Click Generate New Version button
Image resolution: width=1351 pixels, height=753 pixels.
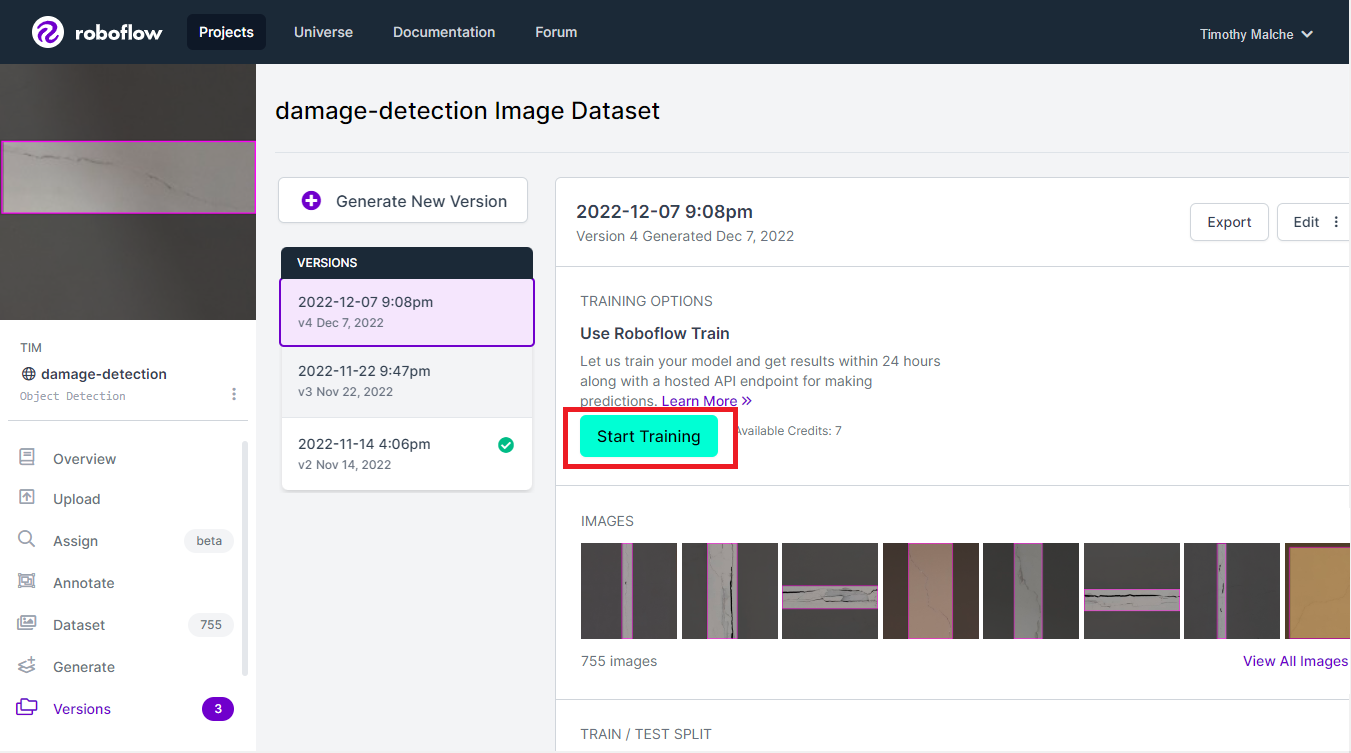pos(403,201)
